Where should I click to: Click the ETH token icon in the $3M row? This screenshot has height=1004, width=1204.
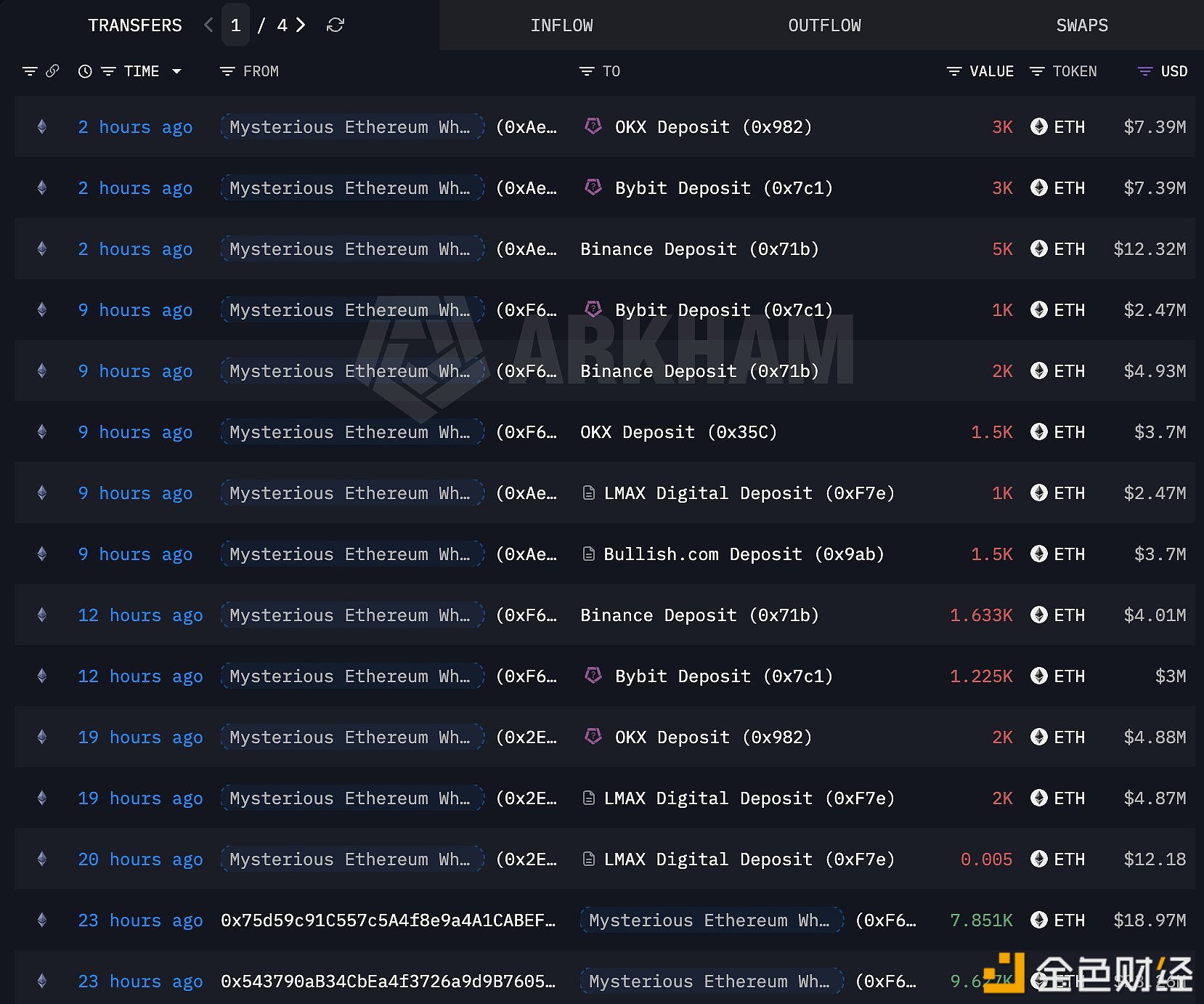[1039, 676]
